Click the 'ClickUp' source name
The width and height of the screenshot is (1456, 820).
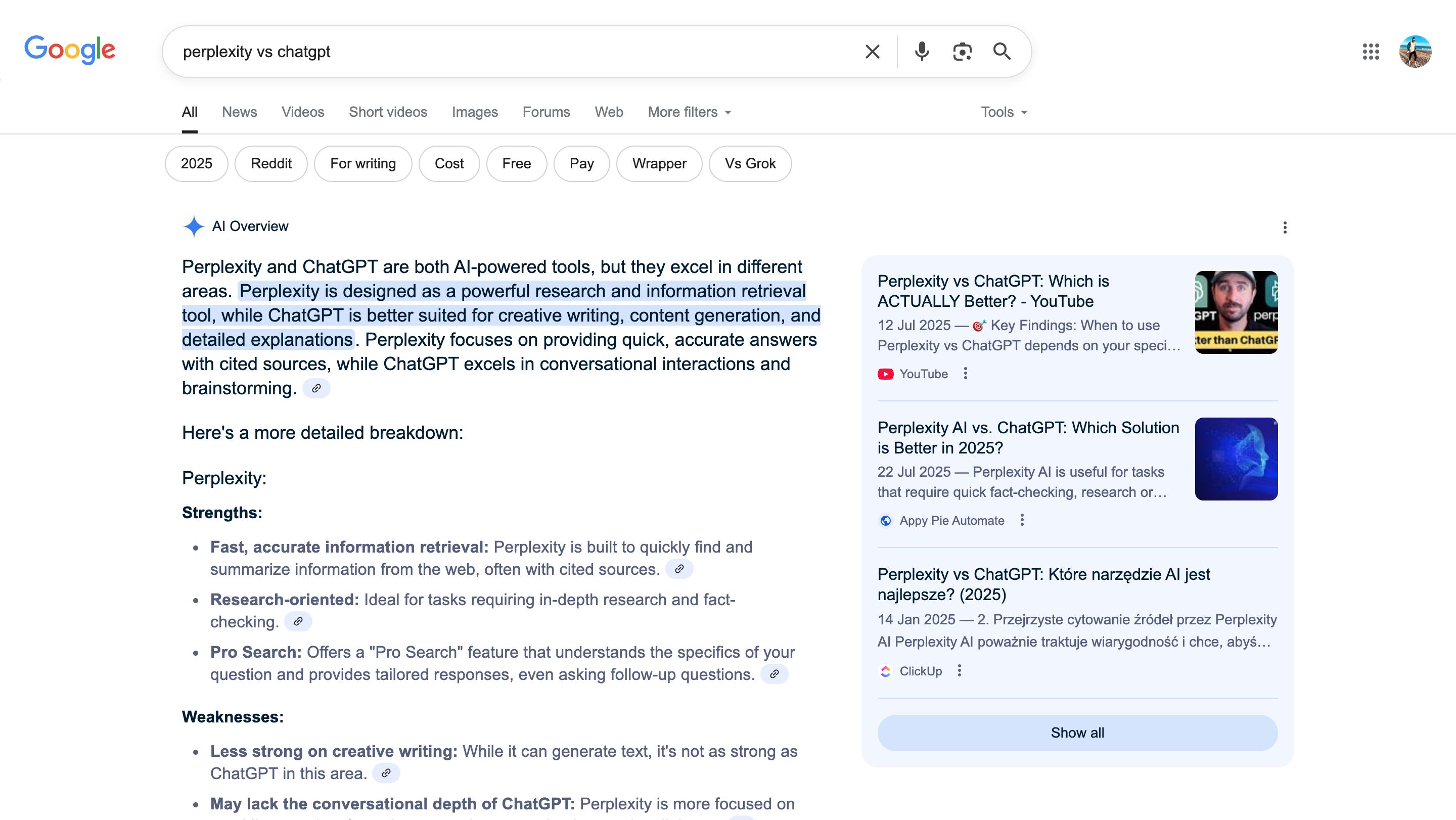pos(921,671)
